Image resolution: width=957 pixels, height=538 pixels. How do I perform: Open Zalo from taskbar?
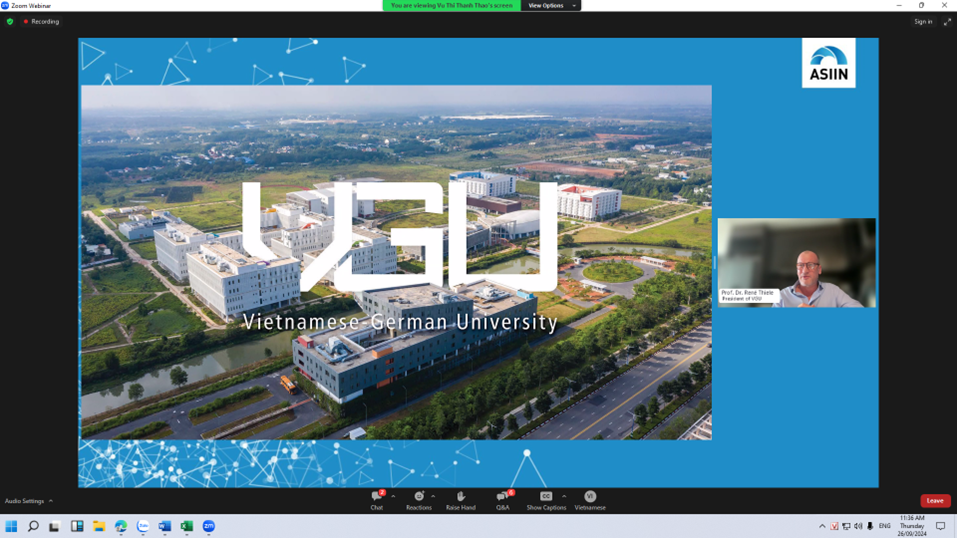click(143, 526)
